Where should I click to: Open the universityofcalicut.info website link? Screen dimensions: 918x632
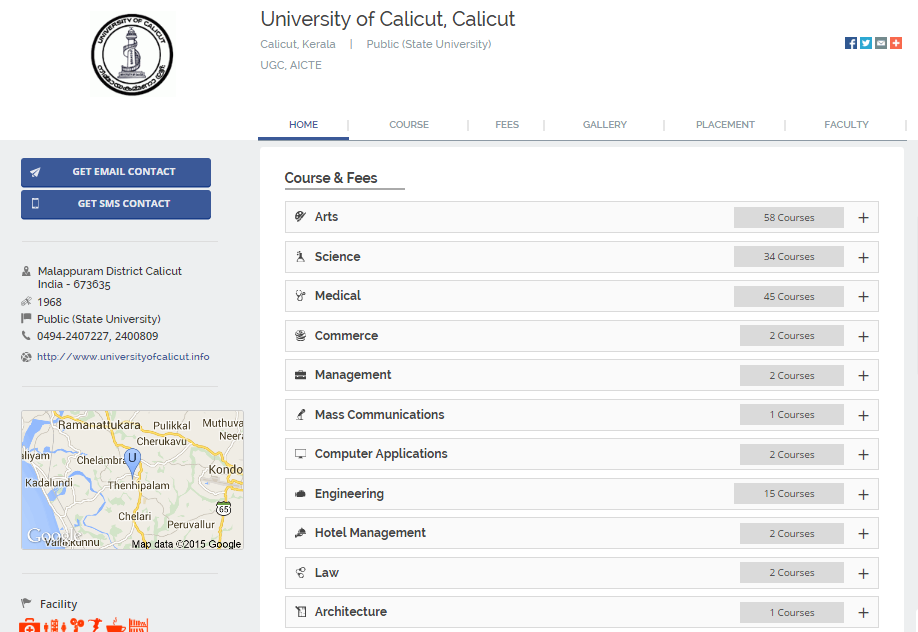(x=123, y=357)
